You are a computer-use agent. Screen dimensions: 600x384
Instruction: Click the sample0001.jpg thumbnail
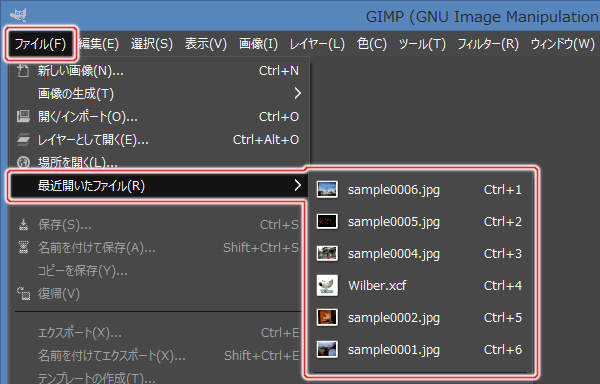coord(327,349)
